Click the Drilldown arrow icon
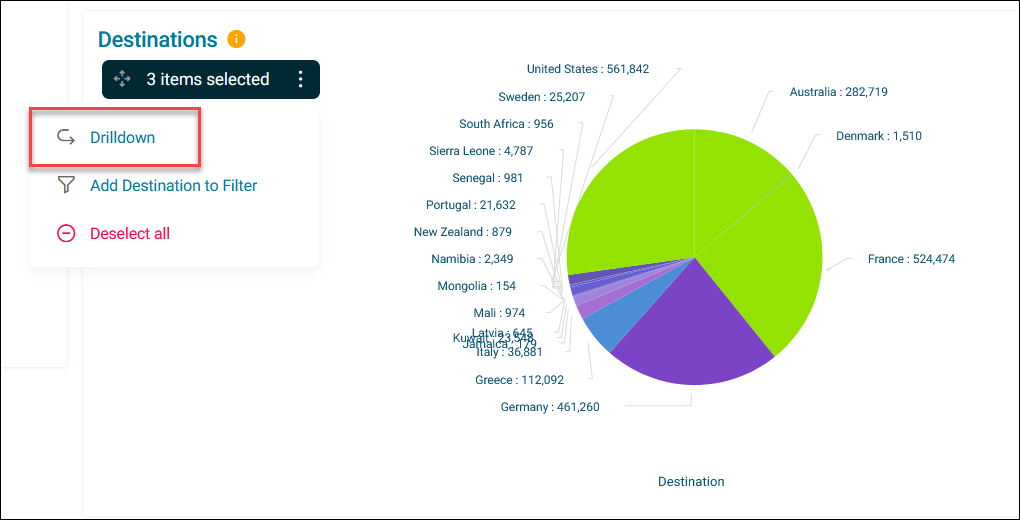 (x=66, y=137)
